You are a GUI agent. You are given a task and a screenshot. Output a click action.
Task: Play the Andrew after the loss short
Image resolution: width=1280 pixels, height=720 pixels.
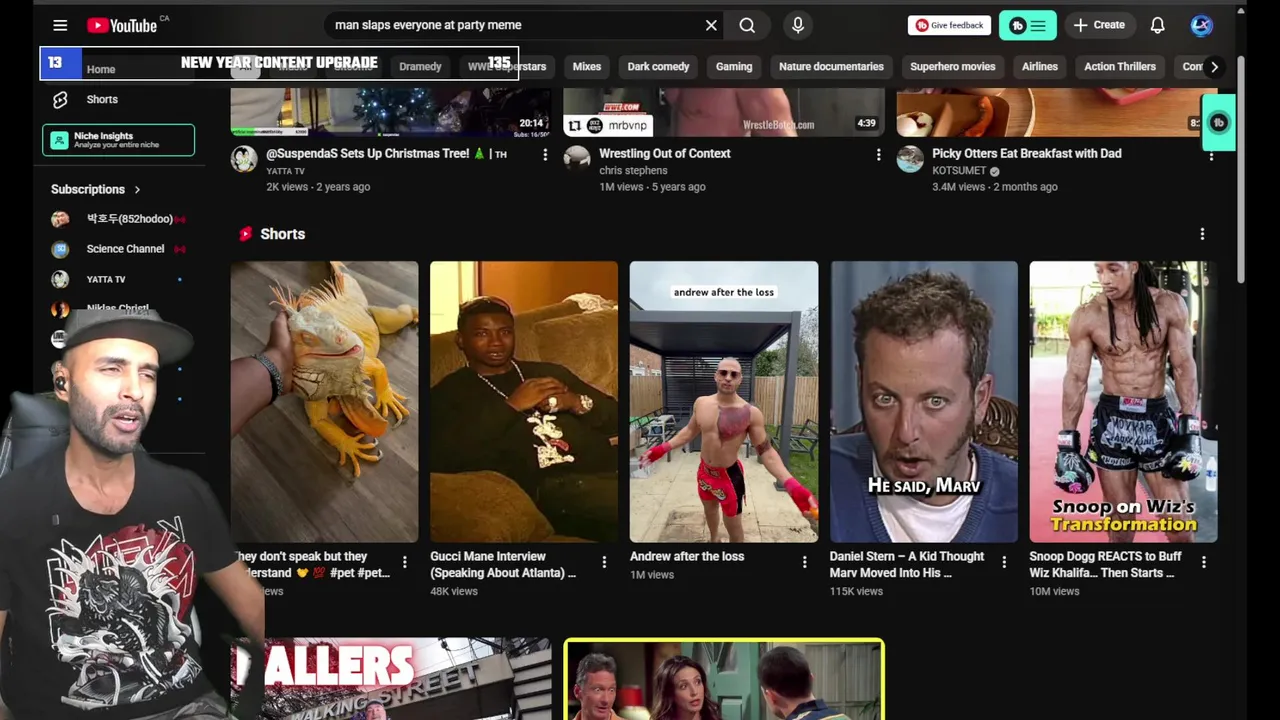click(x=724, y=402)
